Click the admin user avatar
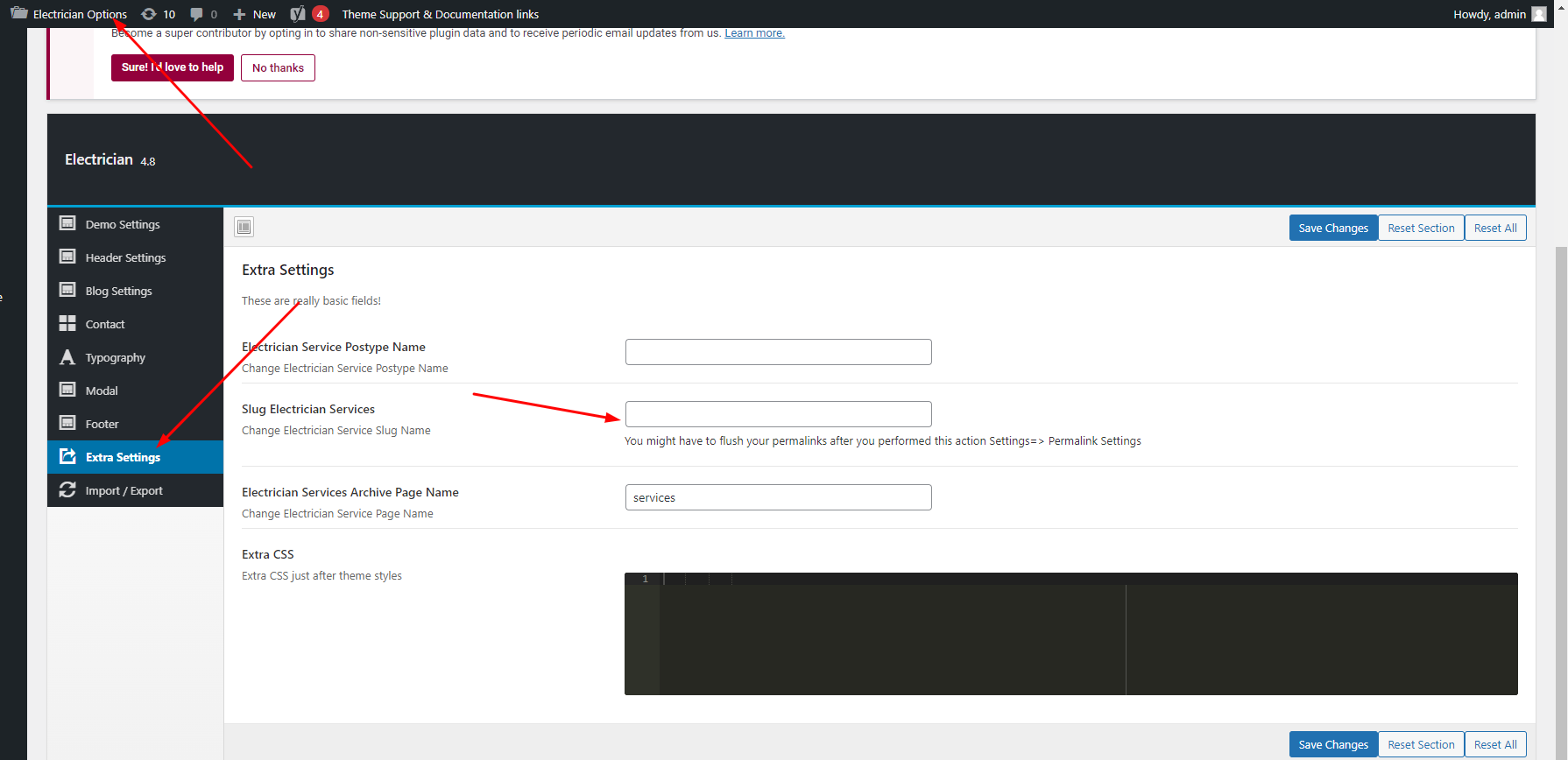Viewport: 1568px width, 760px height. [x=1539, y=14]
